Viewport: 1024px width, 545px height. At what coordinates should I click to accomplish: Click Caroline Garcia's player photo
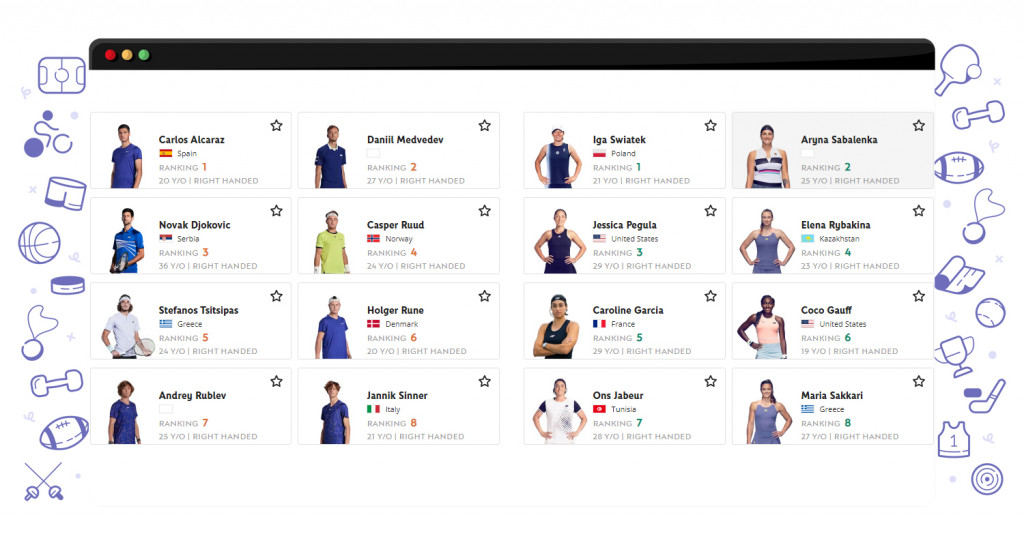click(558, 325)
